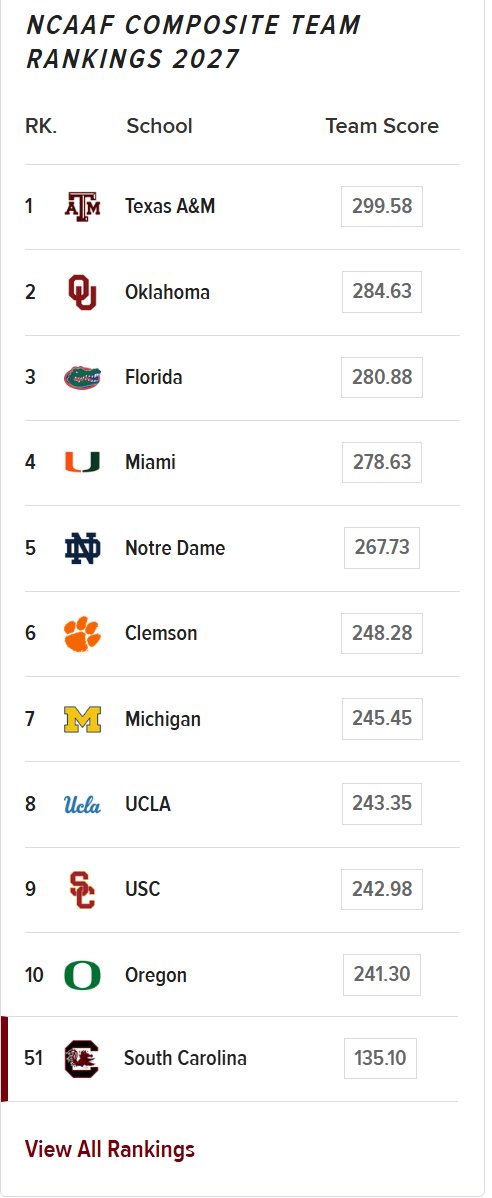Open the Notre Dame ND logo
The image size is (492, 1198).
pos(83,548)
